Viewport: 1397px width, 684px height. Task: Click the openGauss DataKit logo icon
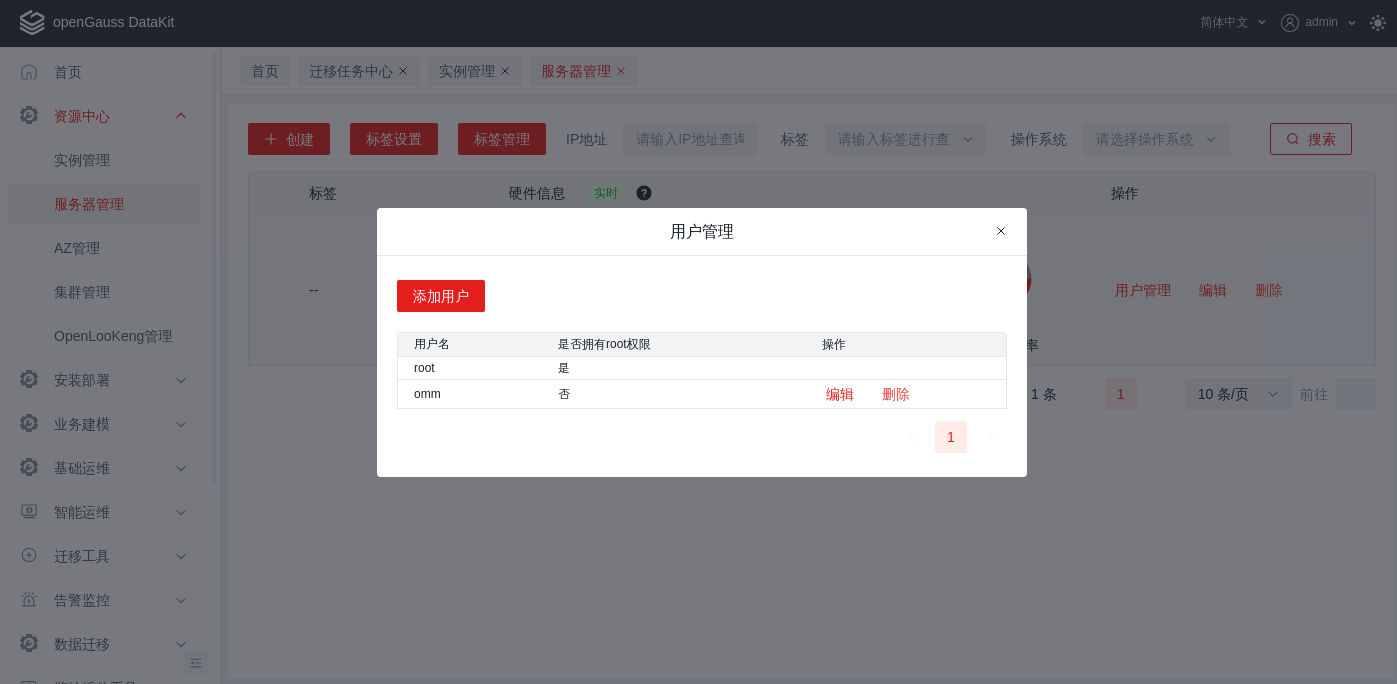31,21
